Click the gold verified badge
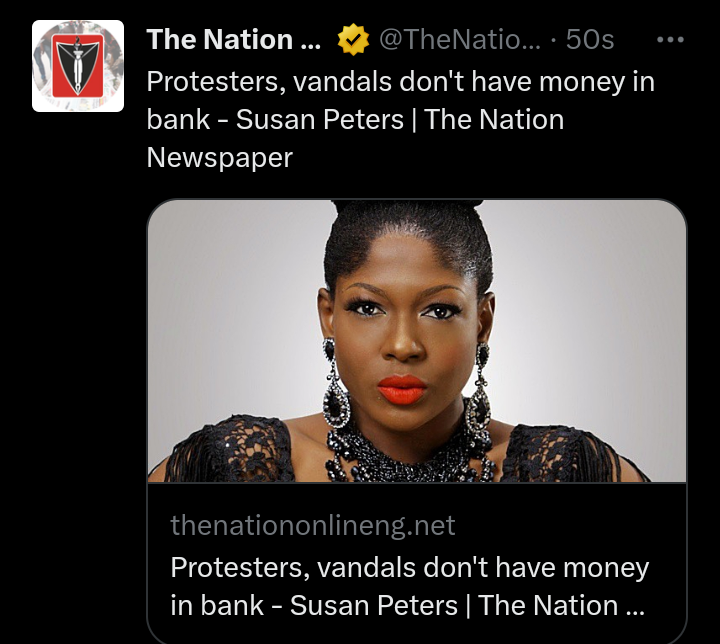Image resolution: width=720 pixels, height=644 pixels. 351,40
